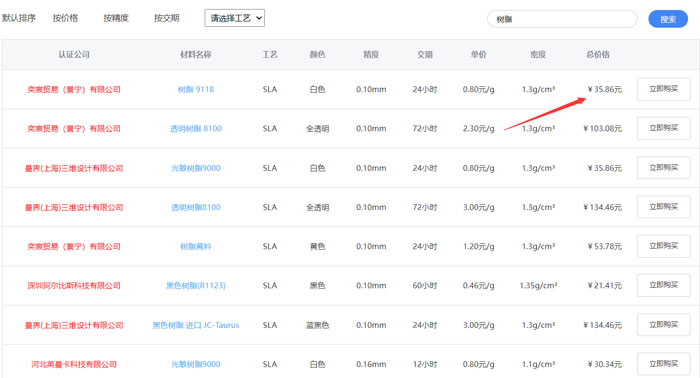This screenshot has height=378, width=700.
Task: Select the 2.30元/g unit price cell
Action: tap(479, 129)
